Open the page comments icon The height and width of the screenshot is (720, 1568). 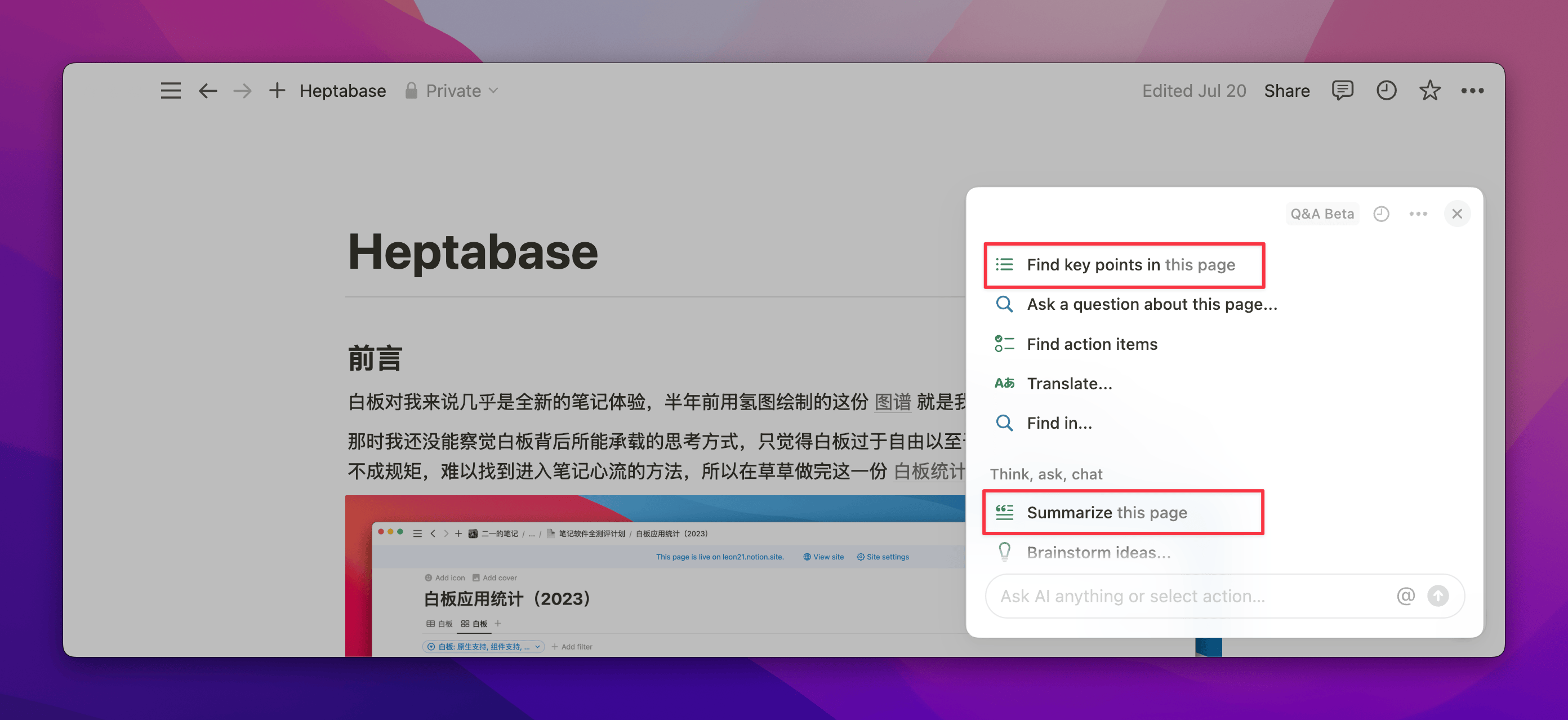click(1342, 91)
